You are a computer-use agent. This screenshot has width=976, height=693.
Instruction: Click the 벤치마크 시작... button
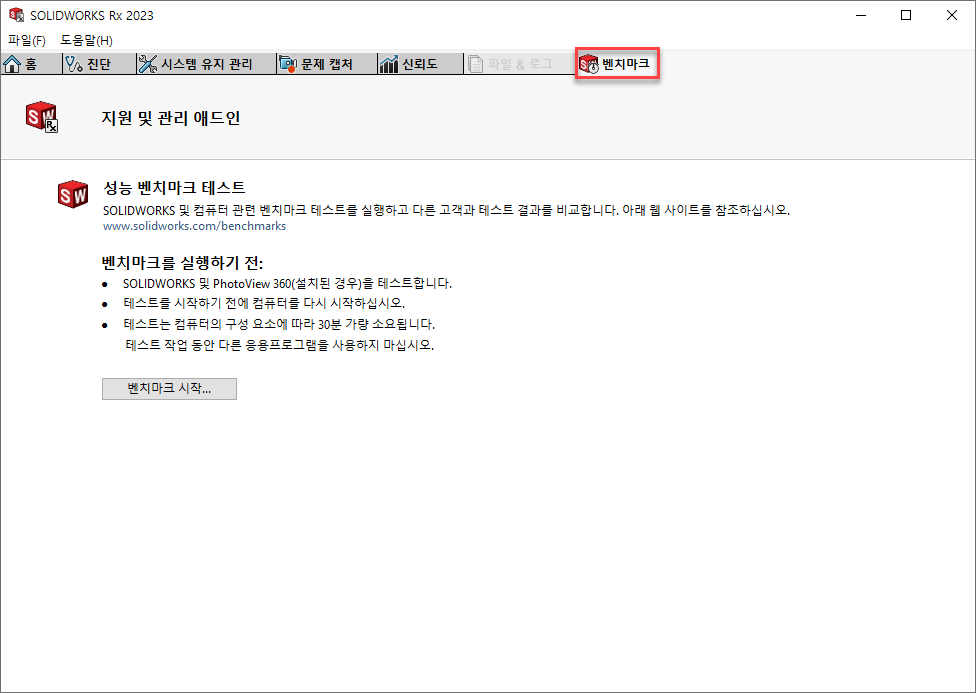coord(169,389)
